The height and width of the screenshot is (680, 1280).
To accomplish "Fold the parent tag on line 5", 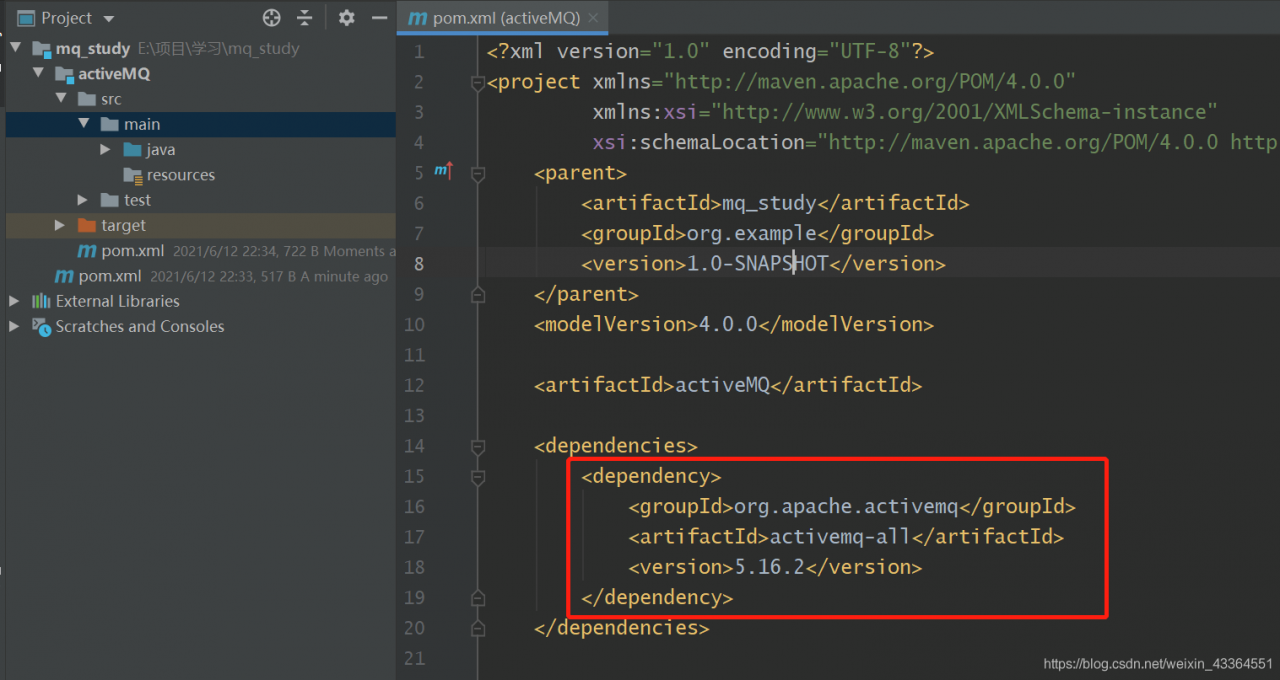I will (478, 174).
